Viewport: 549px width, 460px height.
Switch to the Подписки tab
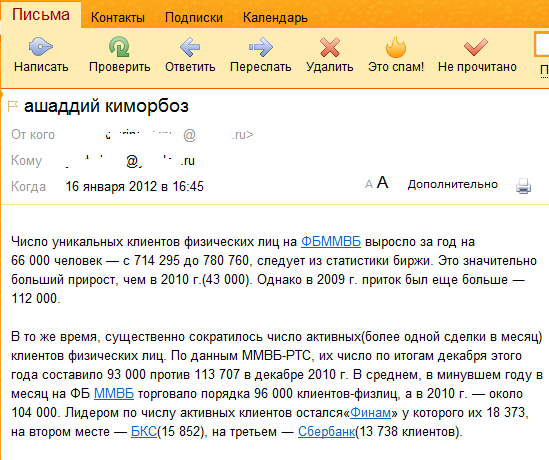194,18
